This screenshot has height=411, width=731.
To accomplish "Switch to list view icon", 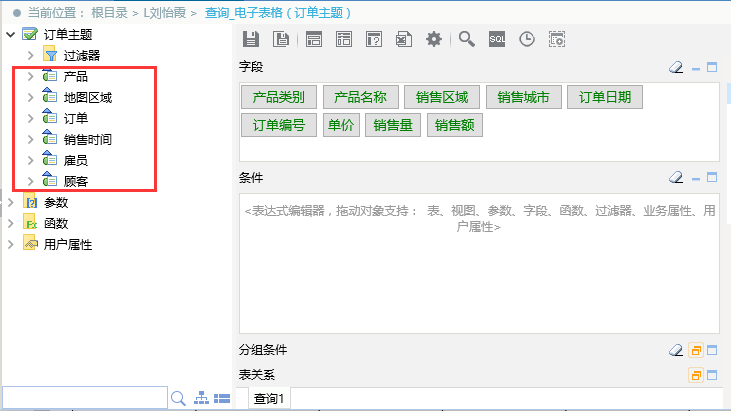I will [222, 398].
